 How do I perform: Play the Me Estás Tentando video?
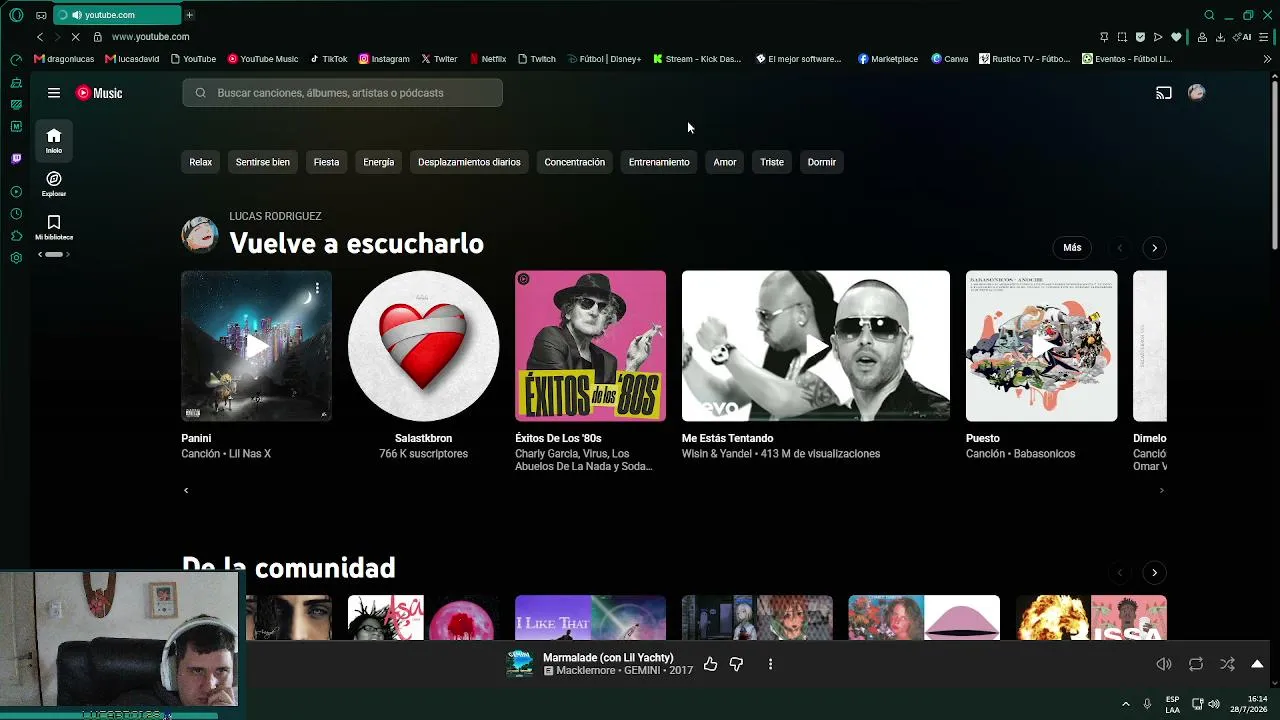pyautogui.click(x=816, y=346)
